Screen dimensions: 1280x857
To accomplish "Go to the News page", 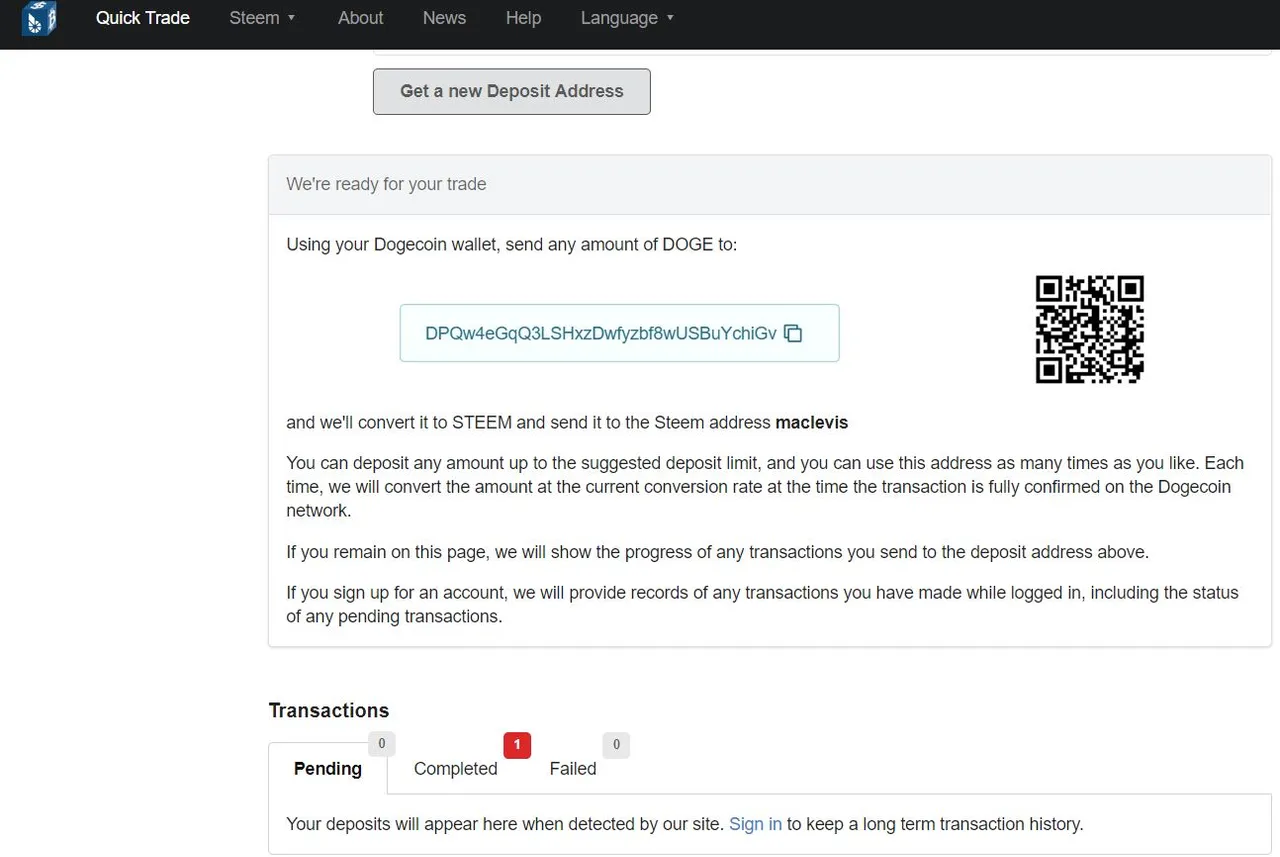I will coord(444,18).
